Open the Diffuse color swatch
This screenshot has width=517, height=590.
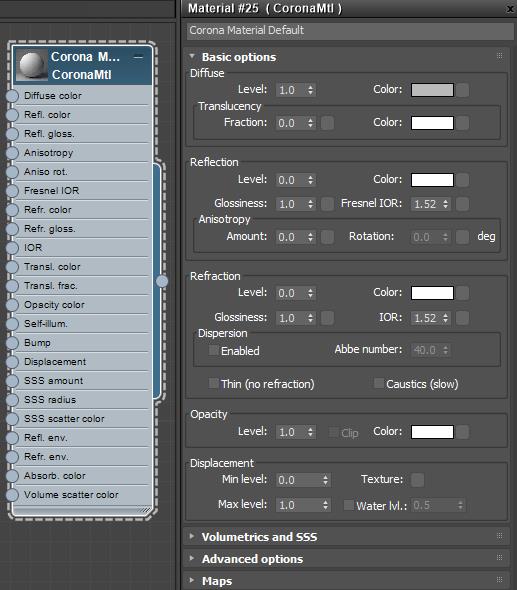[432, 90]
